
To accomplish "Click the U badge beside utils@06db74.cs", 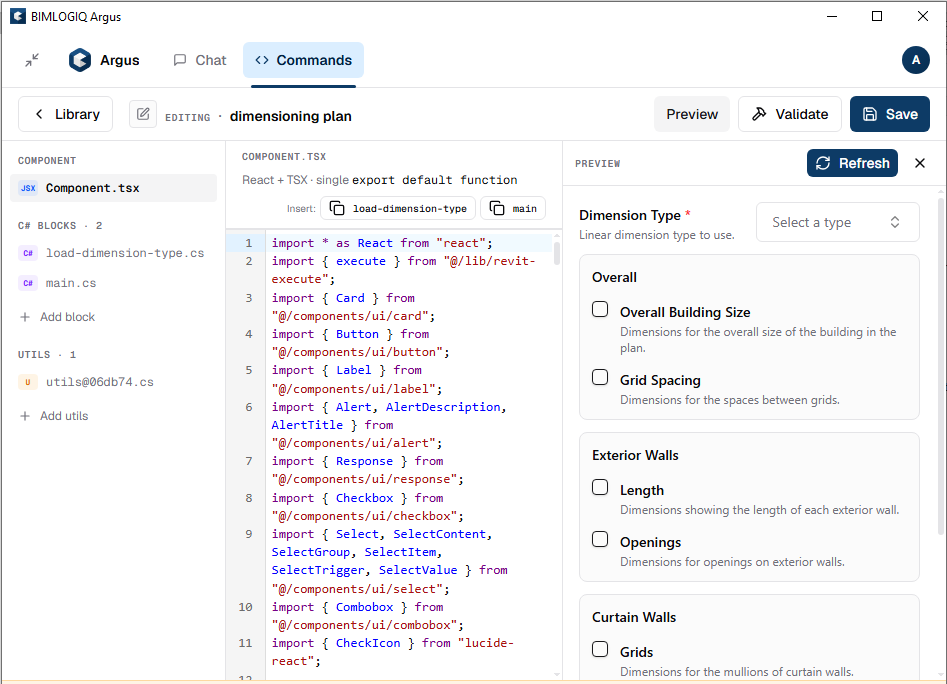I will coord(28,382).
